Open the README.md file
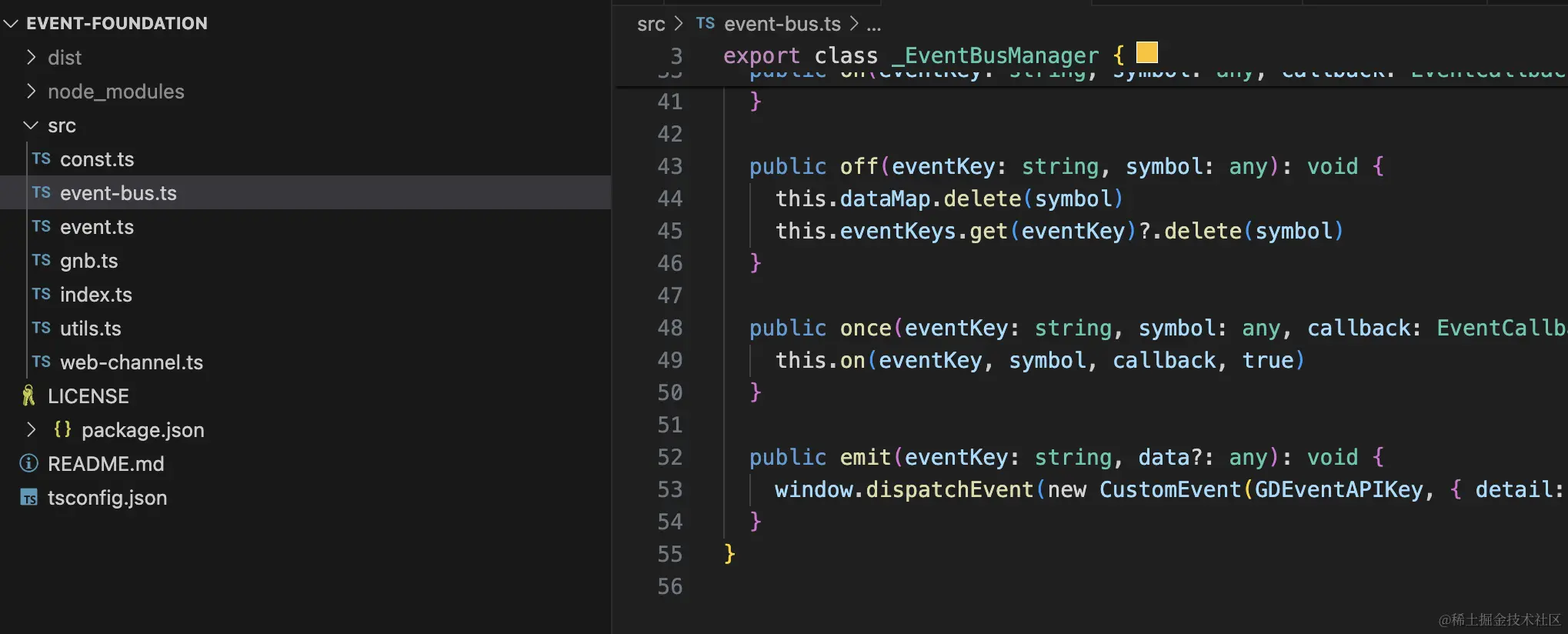This screenshot has width=1568, height=634. coord(106,464)
